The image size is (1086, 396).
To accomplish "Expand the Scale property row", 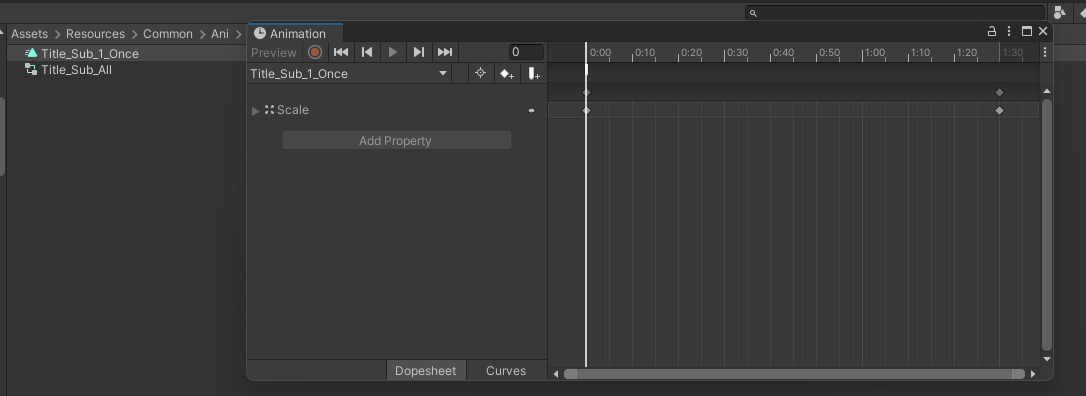I will pyautogui.click(x=256, y=110).
